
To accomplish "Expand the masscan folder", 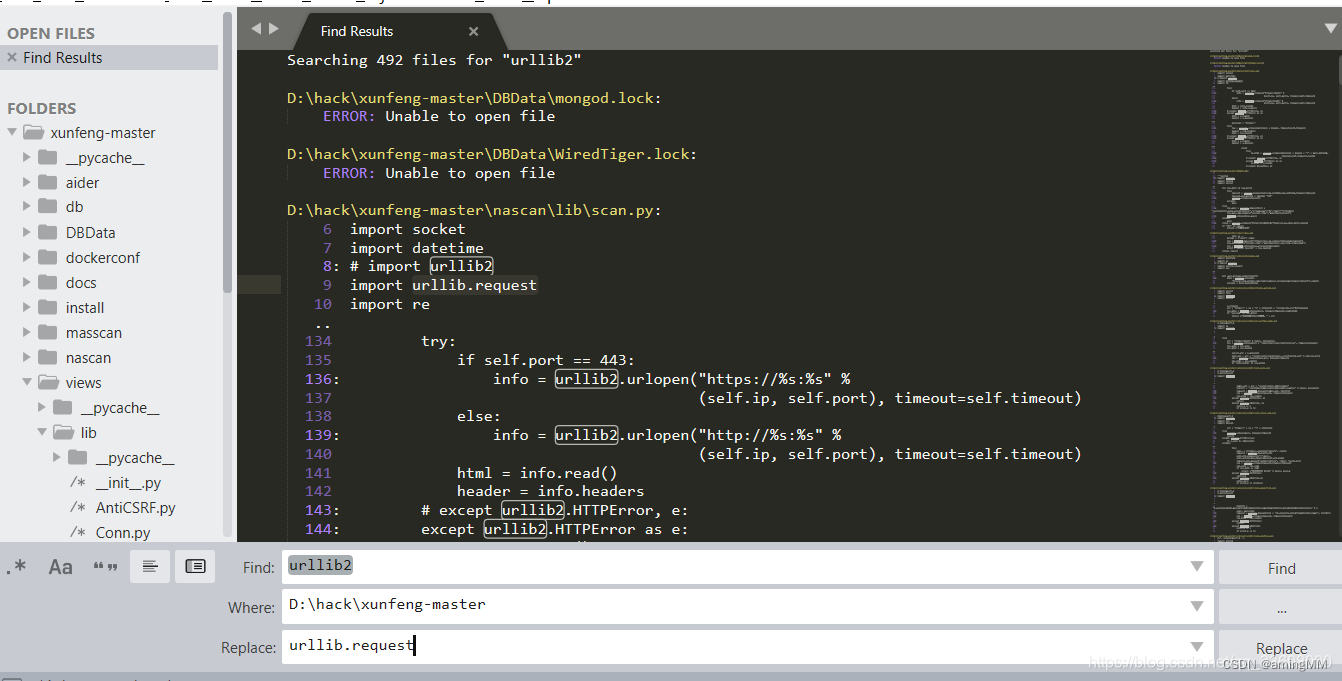I will tap(27, 333).
